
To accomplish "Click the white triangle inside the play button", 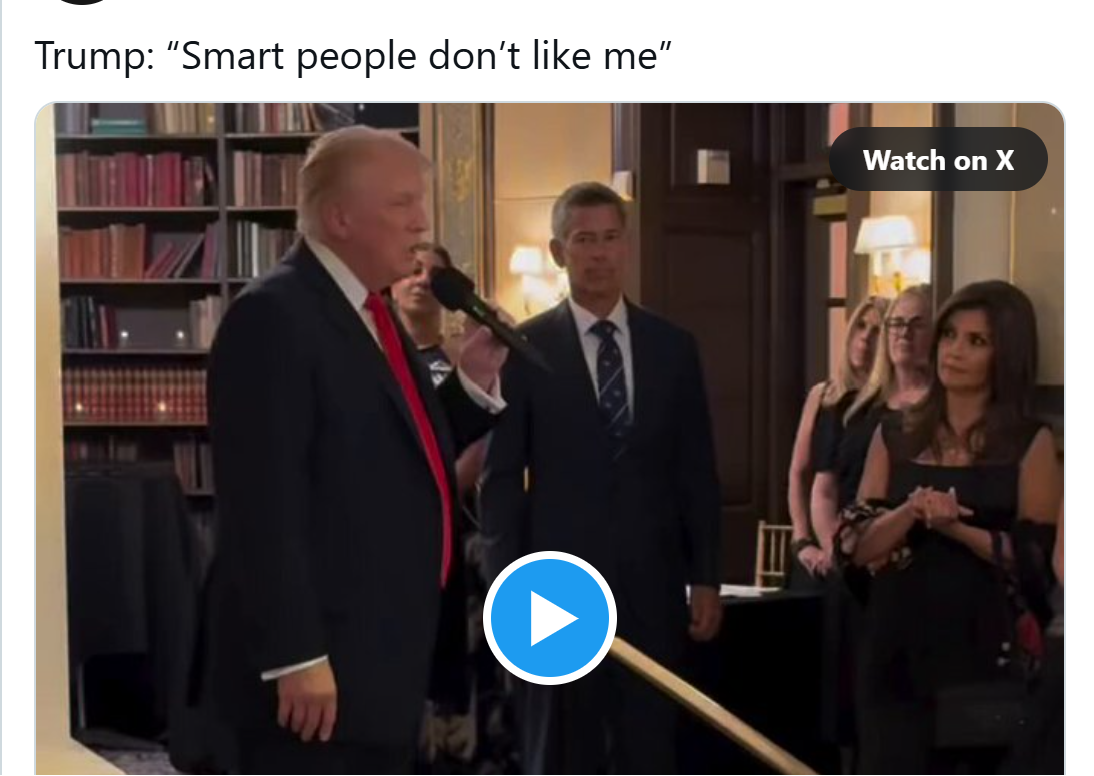I will coord(553,618).
